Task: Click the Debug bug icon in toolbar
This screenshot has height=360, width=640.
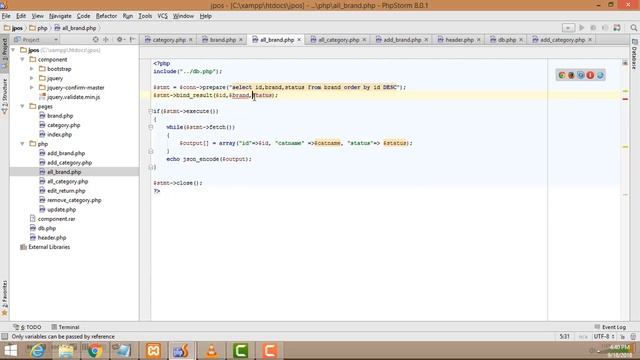Action: (x=593, y=28)
